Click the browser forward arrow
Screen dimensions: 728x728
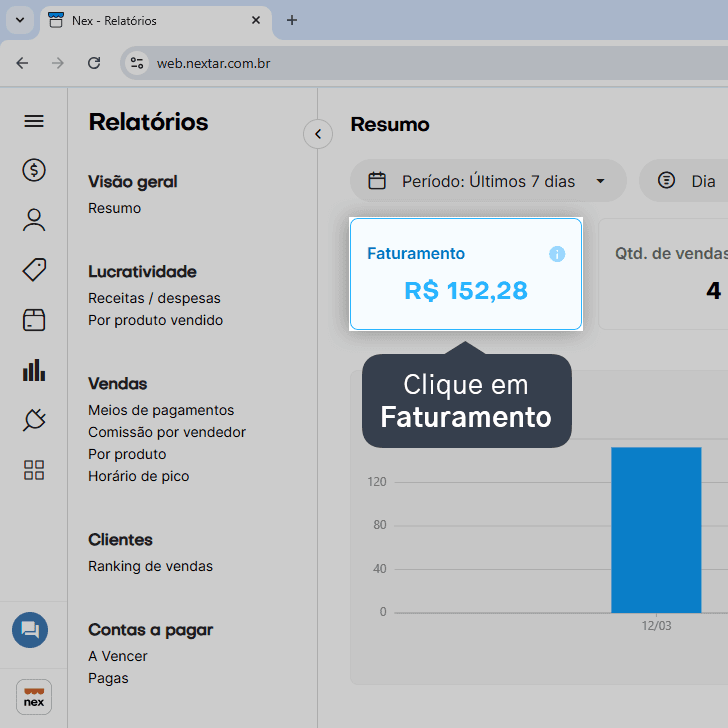tap(58, 63)
